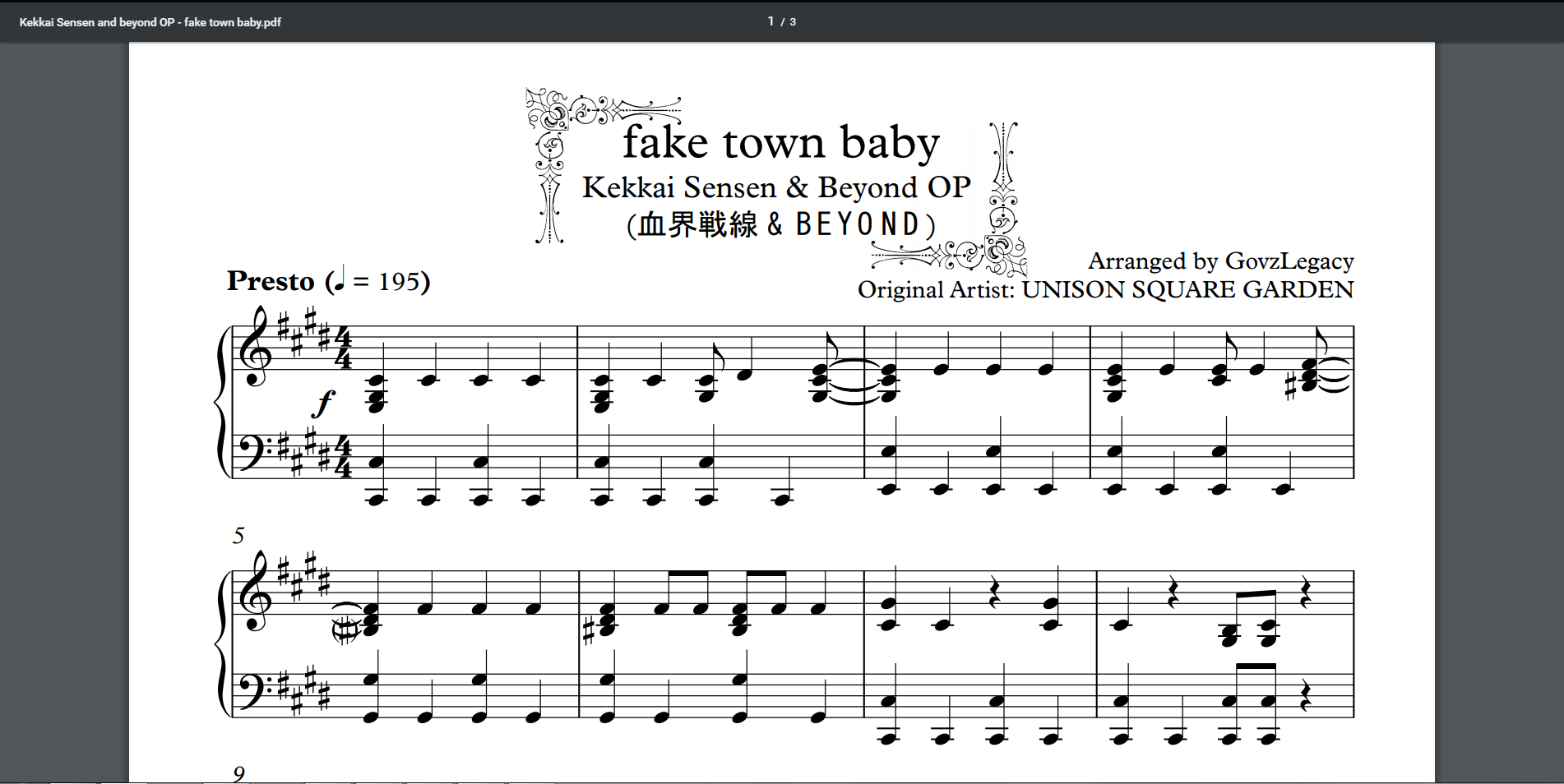Image resolution: width=1564 pixels, height=784 pixels.
Task: Click the 'Arranged by GovzLegacy' credit
Action: [1220, 261]
